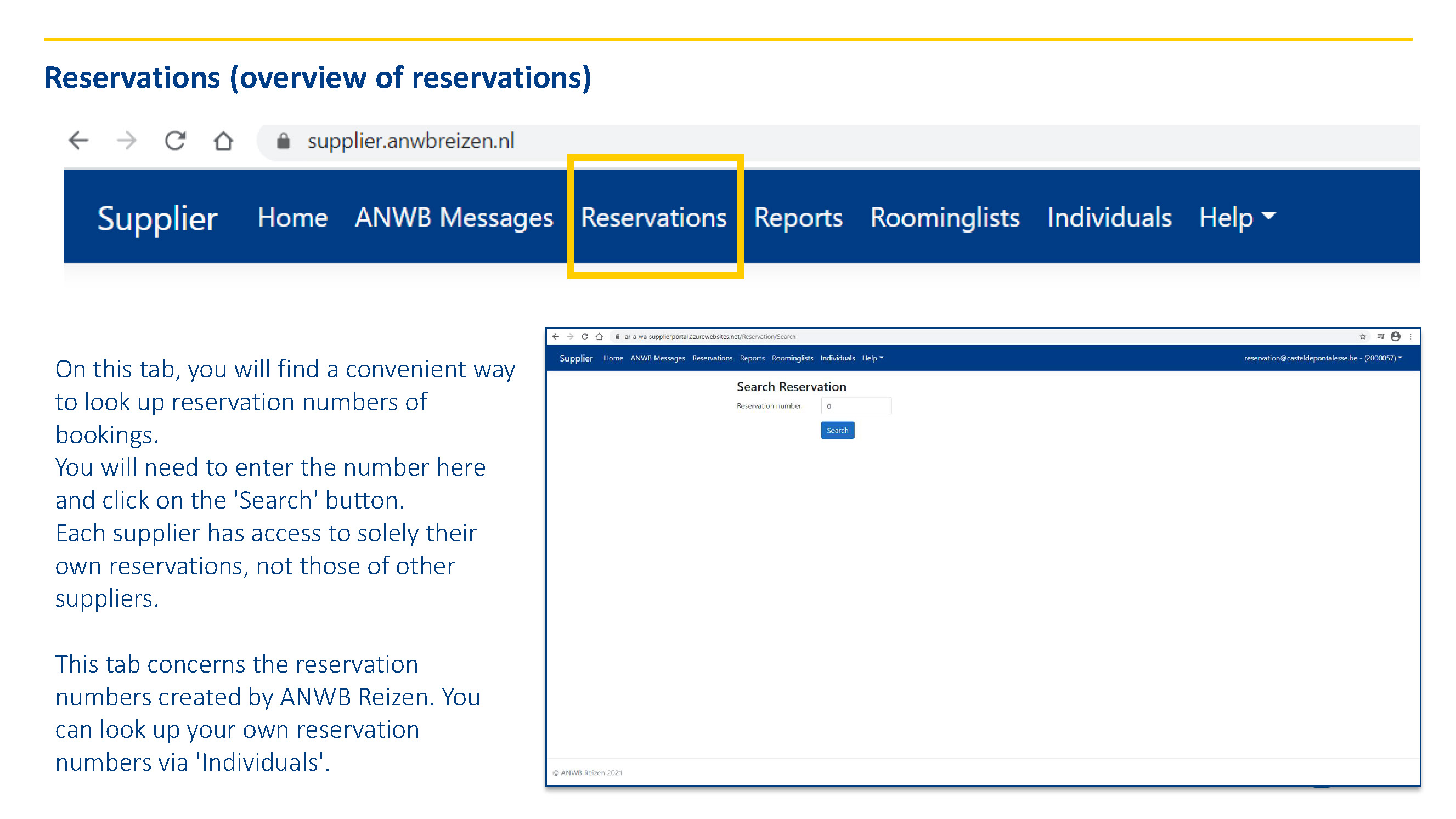This screenshot has width=1456, height=819.
Task: Open Reports in the small embedded navbar
Action: [x=752, y=358]
